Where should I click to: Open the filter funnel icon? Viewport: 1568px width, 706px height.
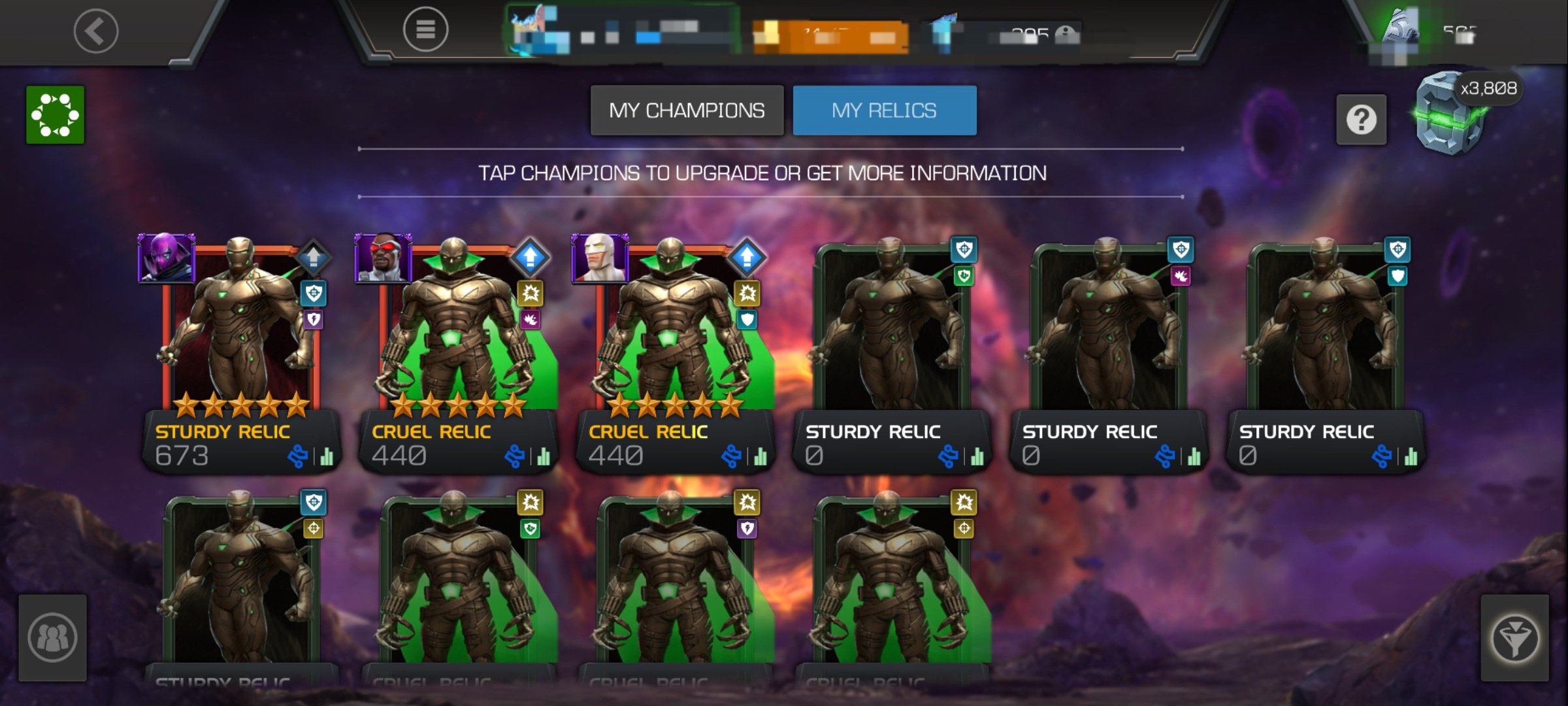pos(1514,638)
